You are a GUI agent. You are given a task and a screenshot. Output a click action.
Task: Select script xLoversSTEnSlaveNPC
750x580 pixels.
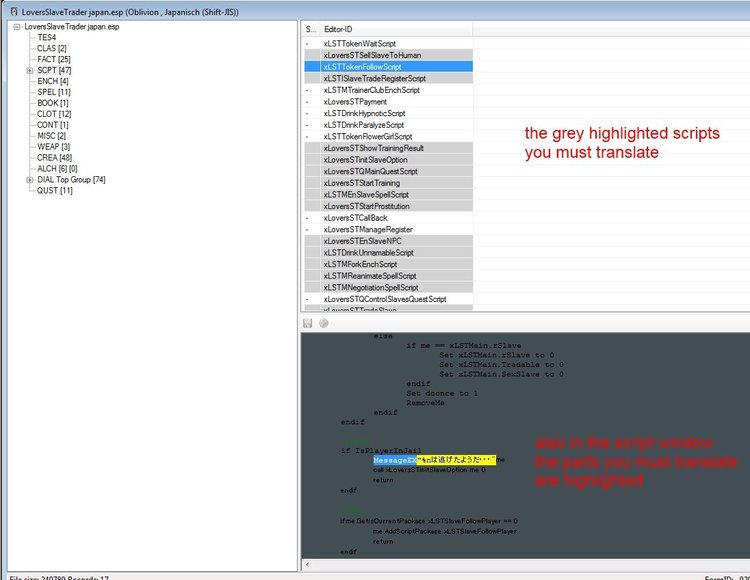click(x=388, y=241)
